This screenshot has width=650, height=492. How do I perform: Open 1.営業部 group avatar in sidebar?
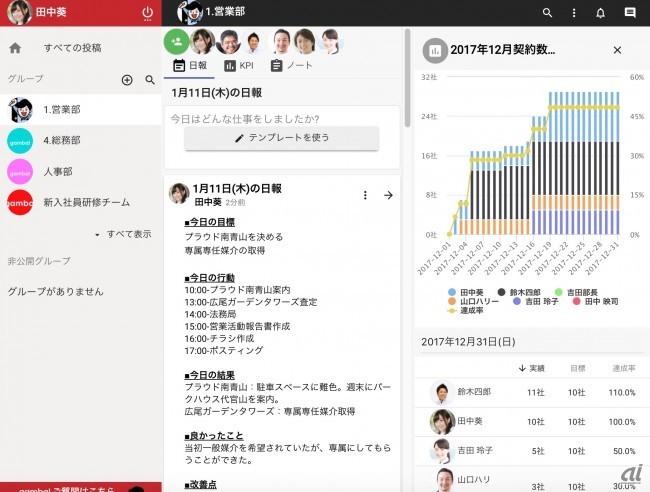pos(20,110)
